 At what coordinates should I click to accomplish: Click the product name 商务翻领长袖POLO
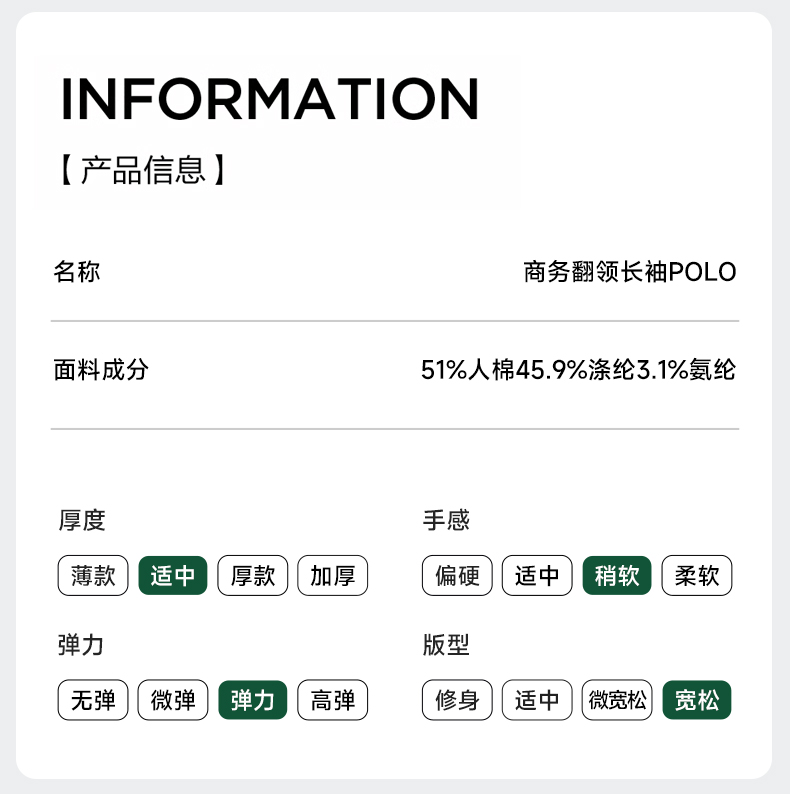[630, 272]
